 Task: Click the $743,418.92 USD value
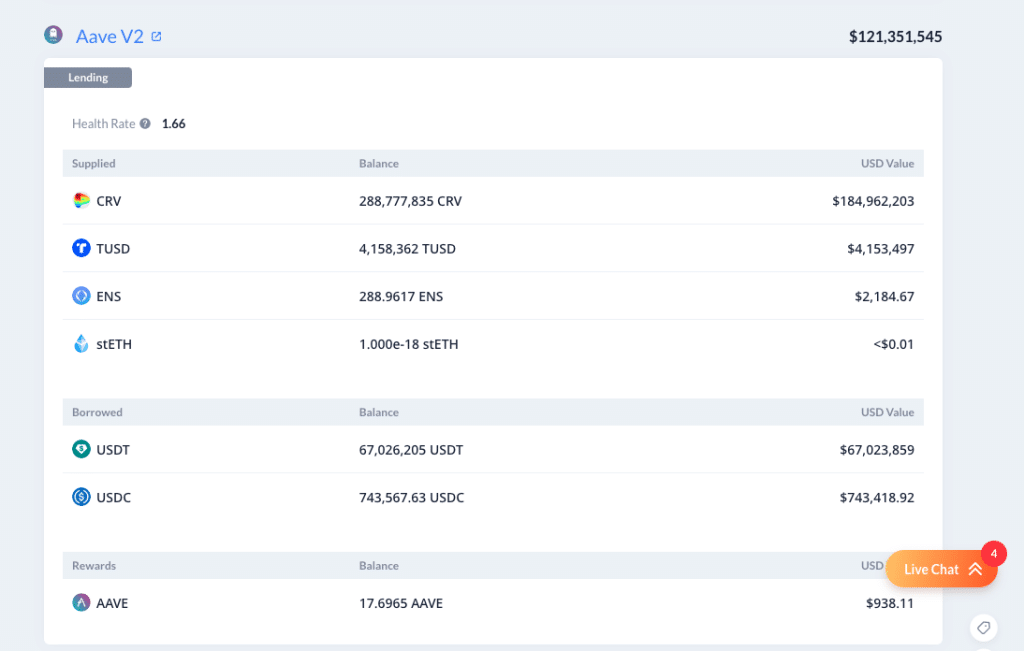point(877,498)
